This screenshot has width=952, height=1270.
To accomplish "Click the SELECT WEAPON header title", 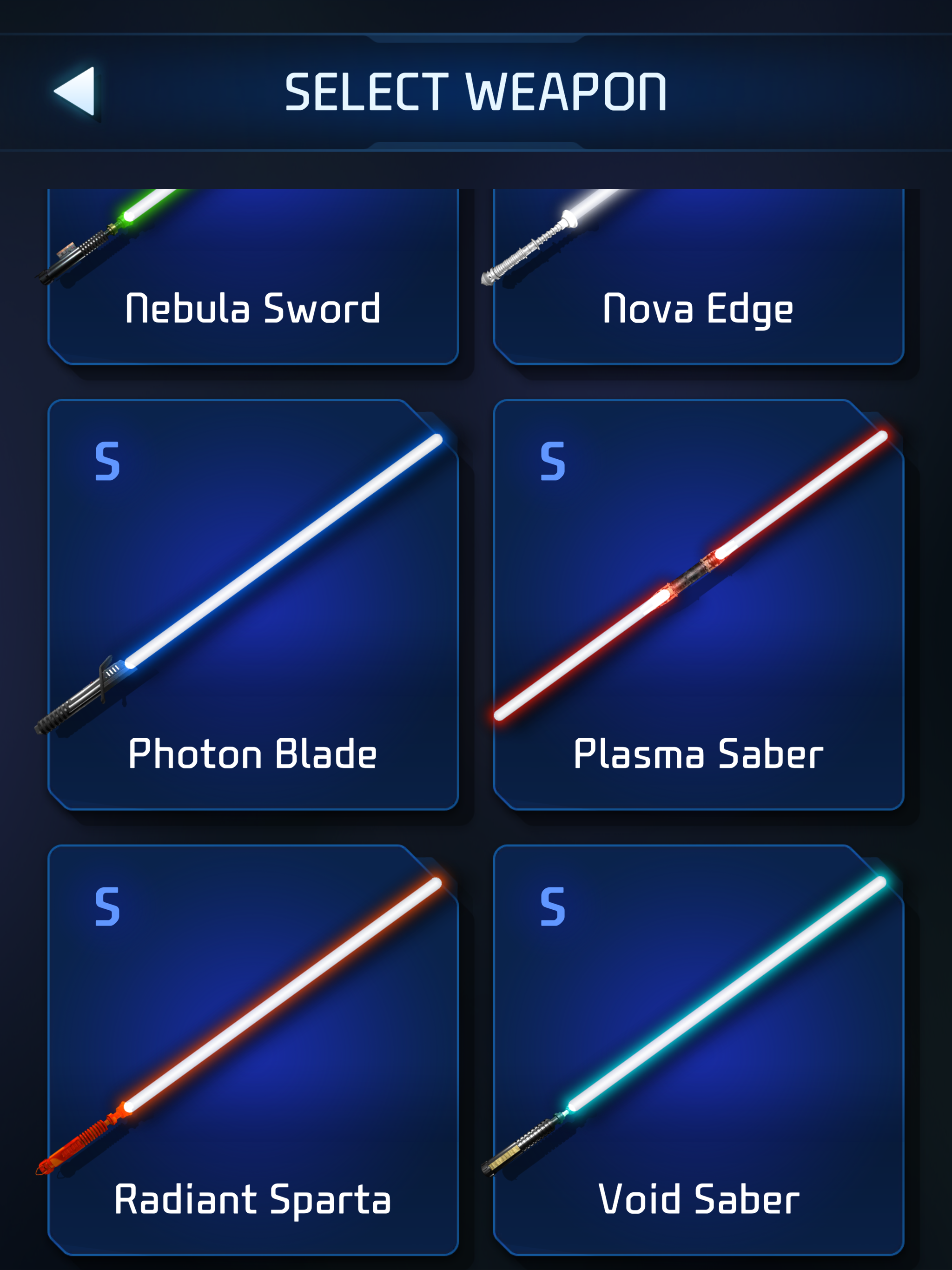I will (x=476, y=91).
